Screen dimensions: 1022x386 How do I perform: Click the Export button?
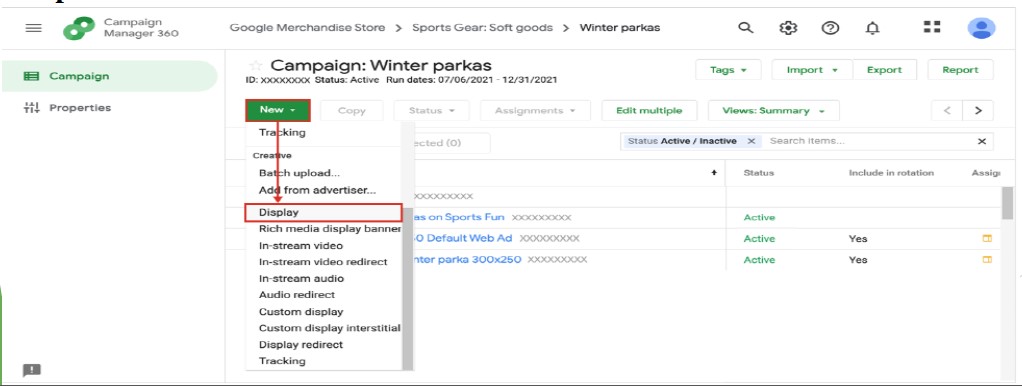coord(884,70)
